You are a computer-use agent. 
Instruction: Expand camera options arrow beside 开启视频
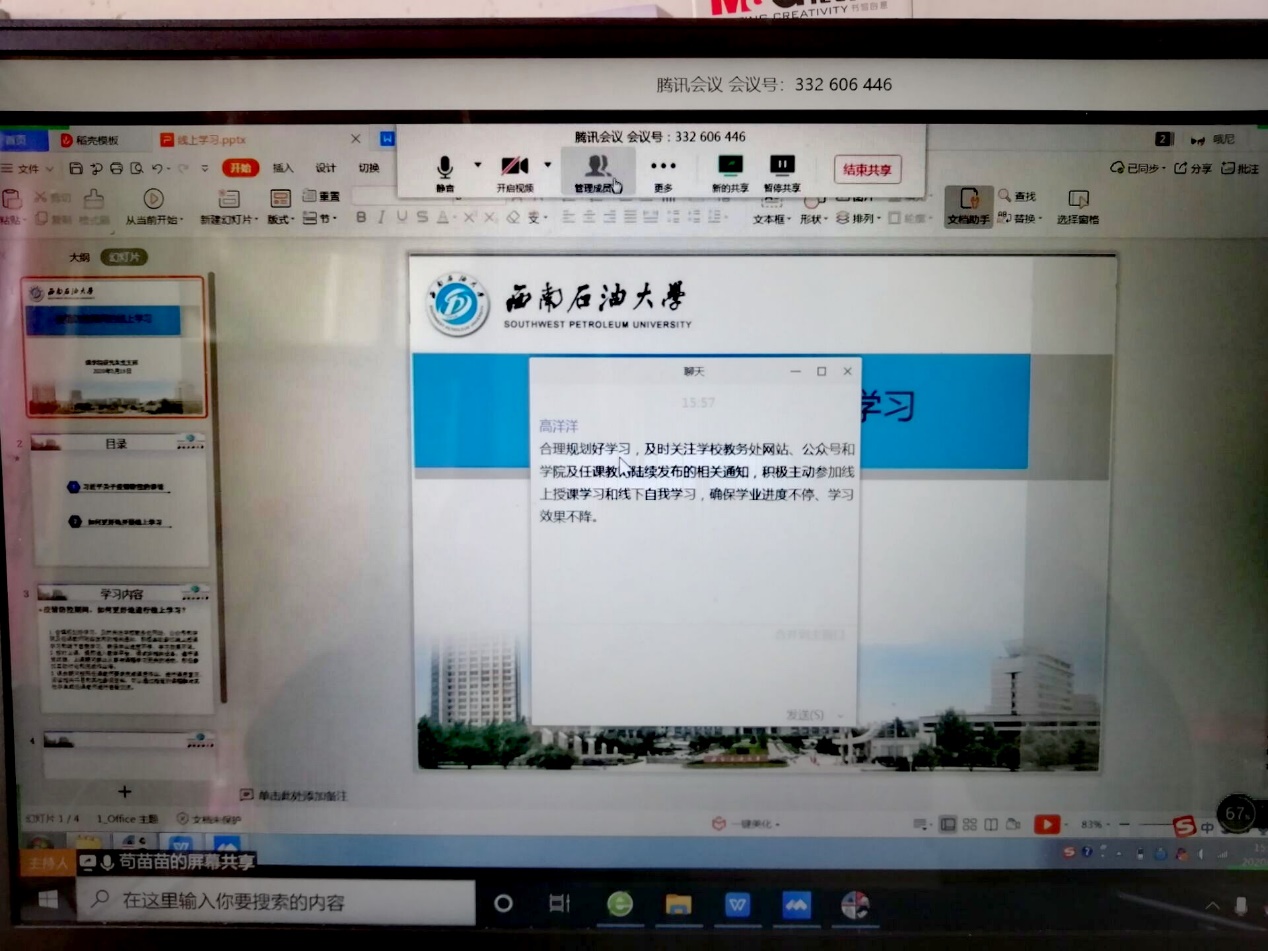(x=547, y=165)
